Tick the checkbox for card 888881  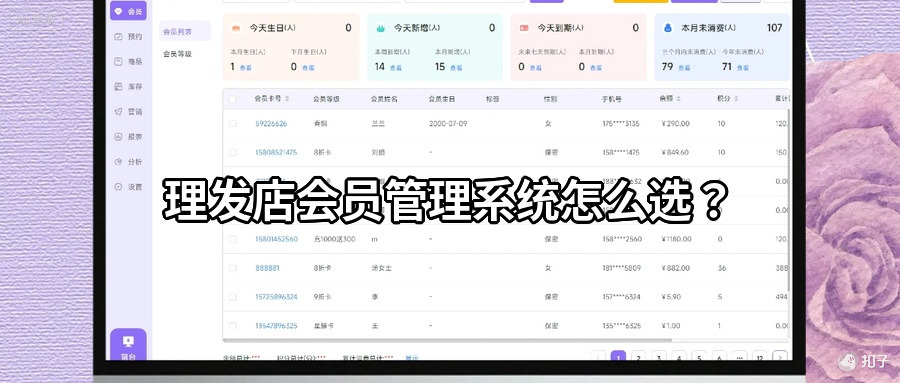232,268
